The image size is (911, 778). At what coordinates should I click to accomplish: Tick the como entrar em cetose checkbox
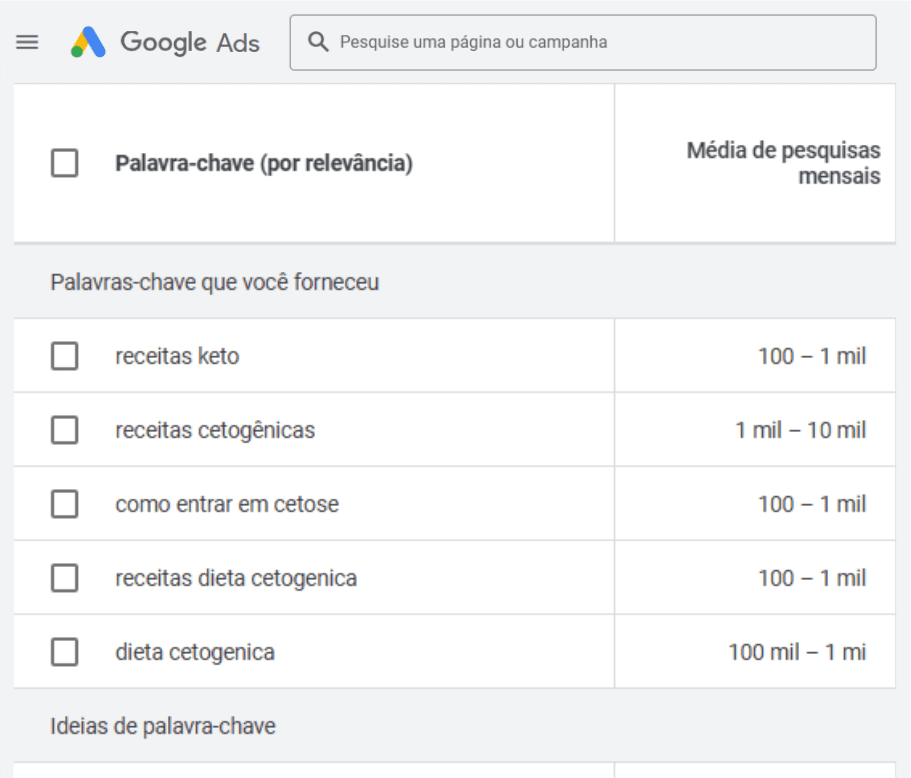(65, 504)
